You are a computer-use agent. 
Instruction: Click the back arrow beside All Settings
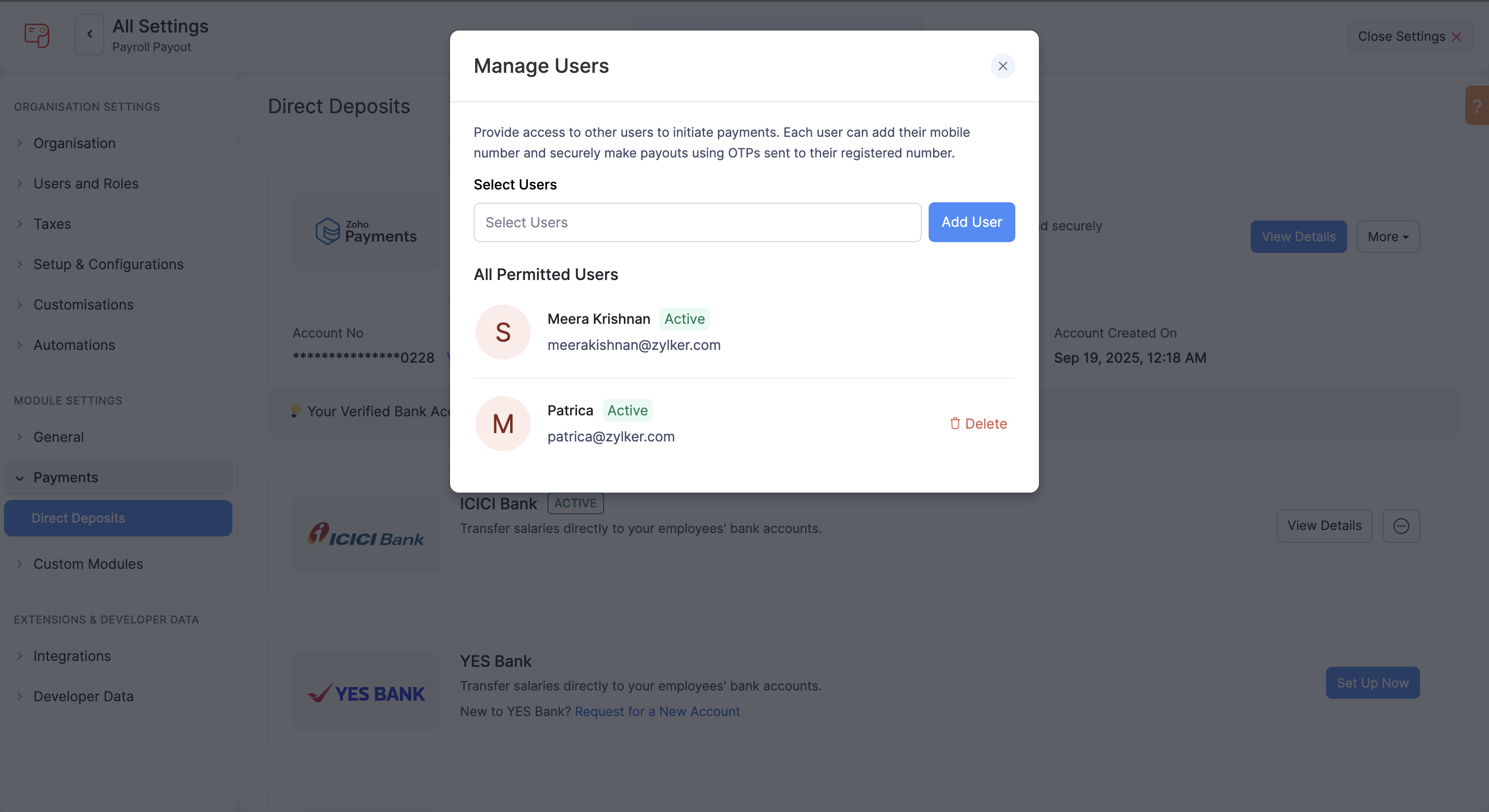(x=89, y=34)
